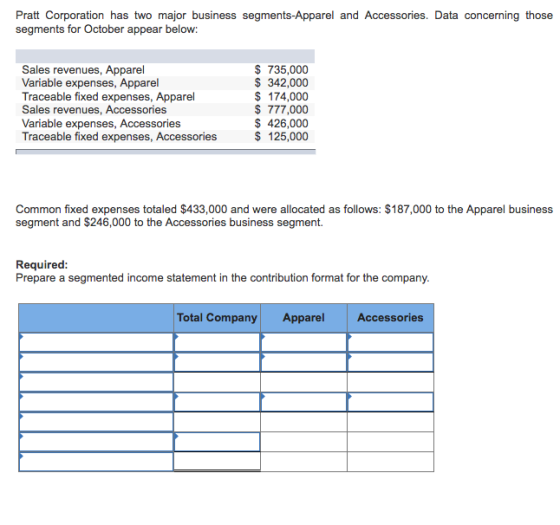This screenshot has height=525, width=560.
Task: Select third row Apparel cell
Action: point(304,382)
